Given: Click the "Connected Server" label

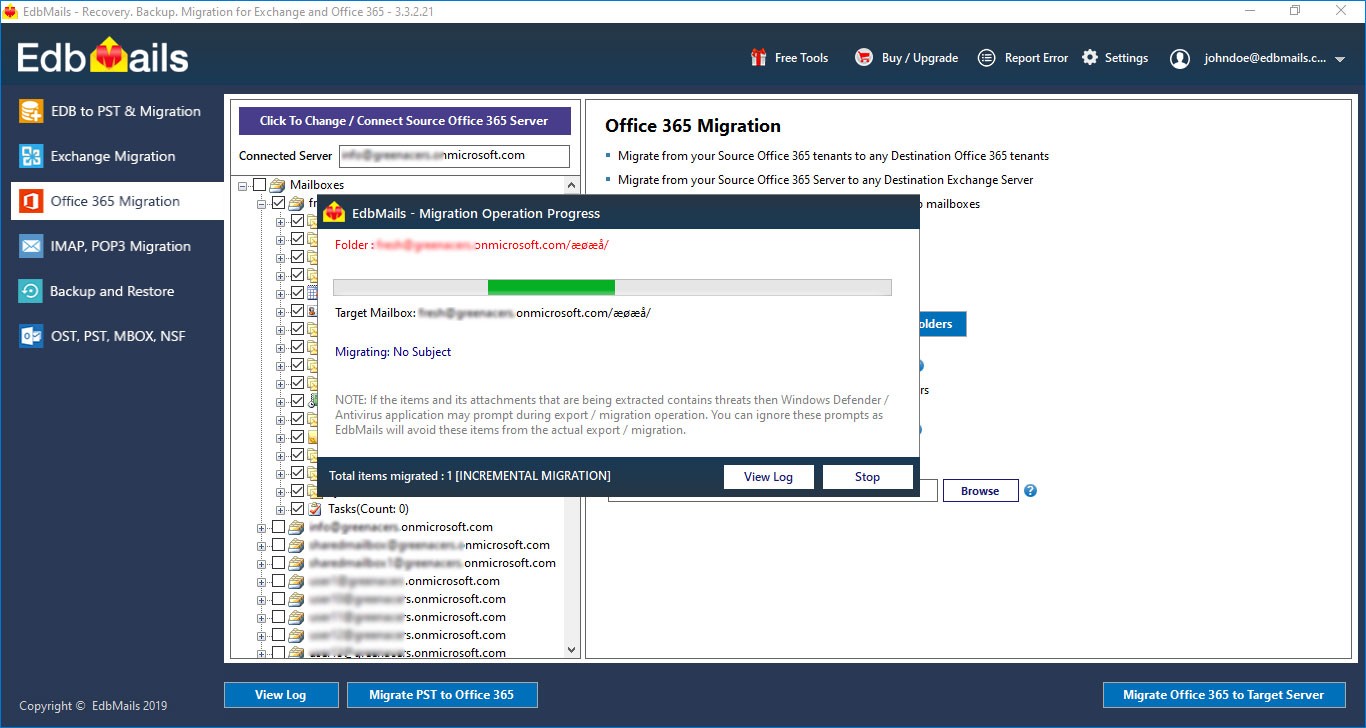Looking at the screenshot, I should (x=286, y=156).
